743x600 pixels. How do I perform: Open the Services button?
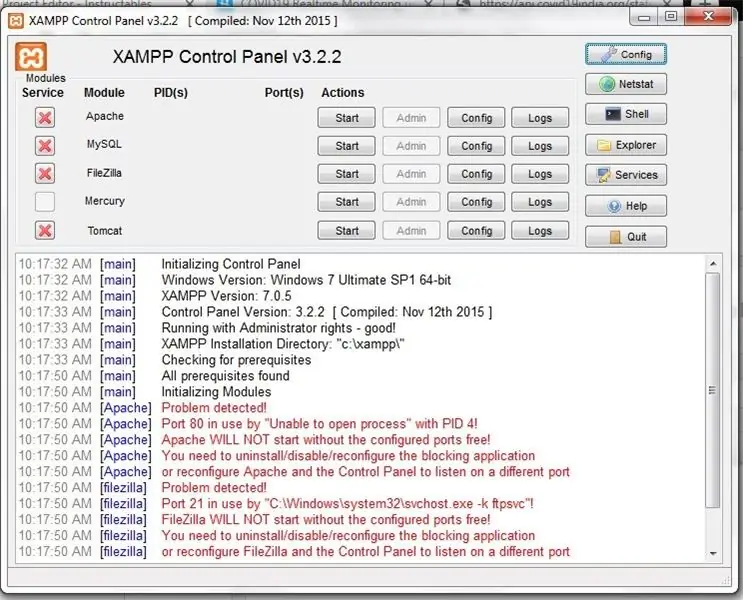point(625,175)
